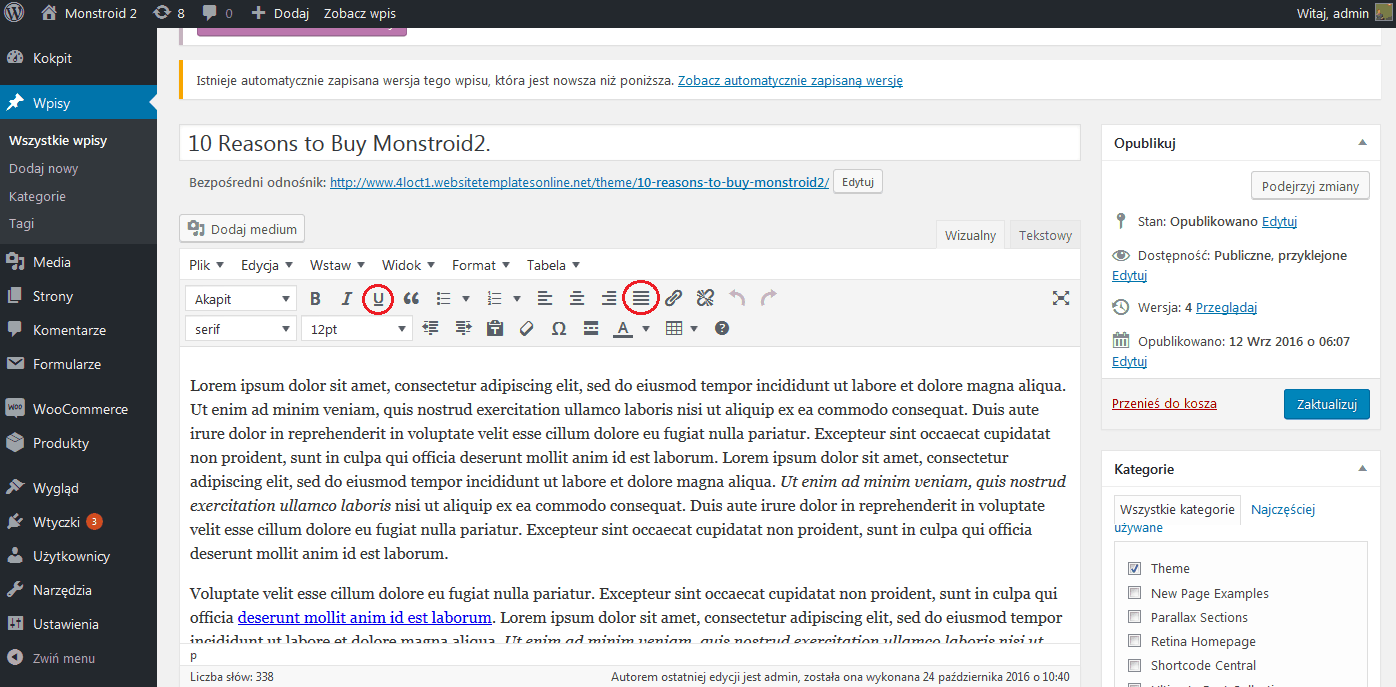Insert the Read More tag icon

(x=591, y=328)
